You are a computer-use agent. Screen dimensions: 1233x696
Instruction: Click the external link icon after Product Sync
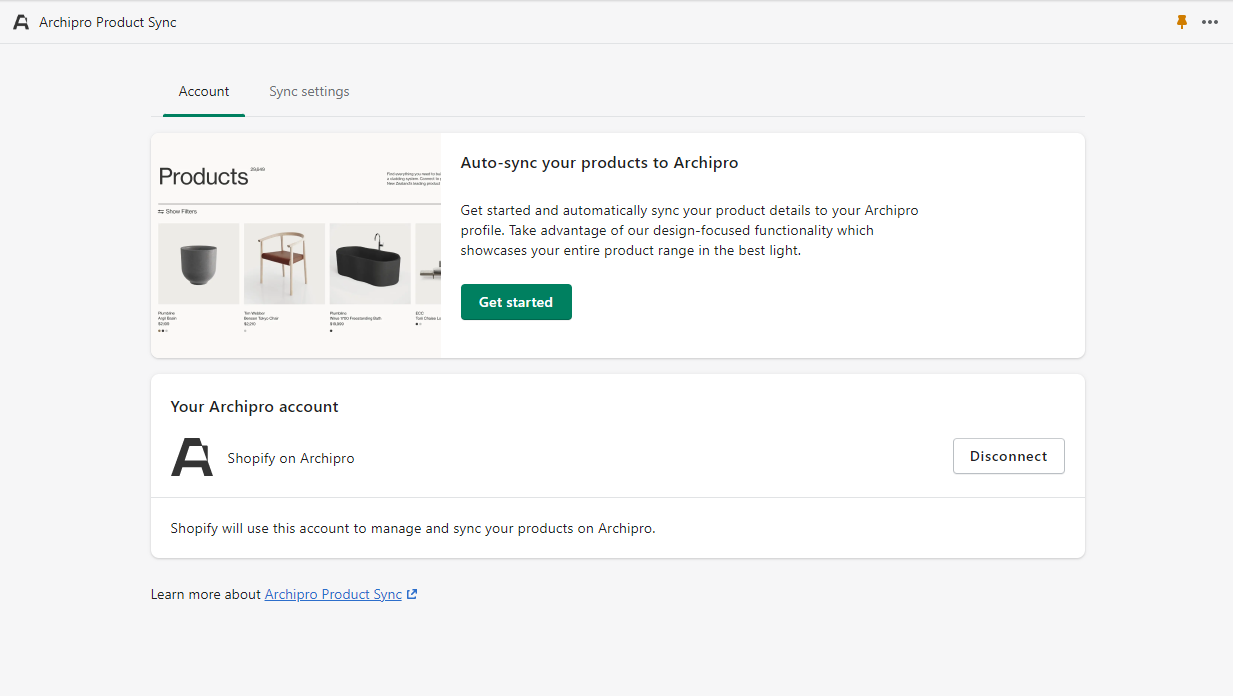(412, 594)
